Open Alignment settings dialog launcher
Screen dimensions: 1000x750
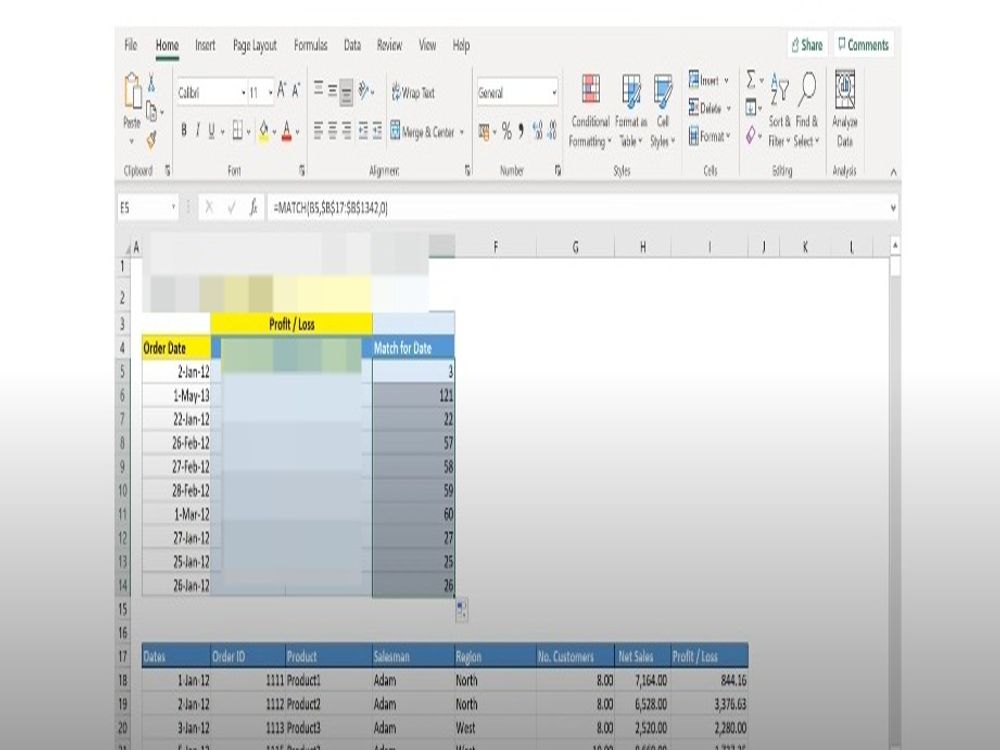[467, 170]
